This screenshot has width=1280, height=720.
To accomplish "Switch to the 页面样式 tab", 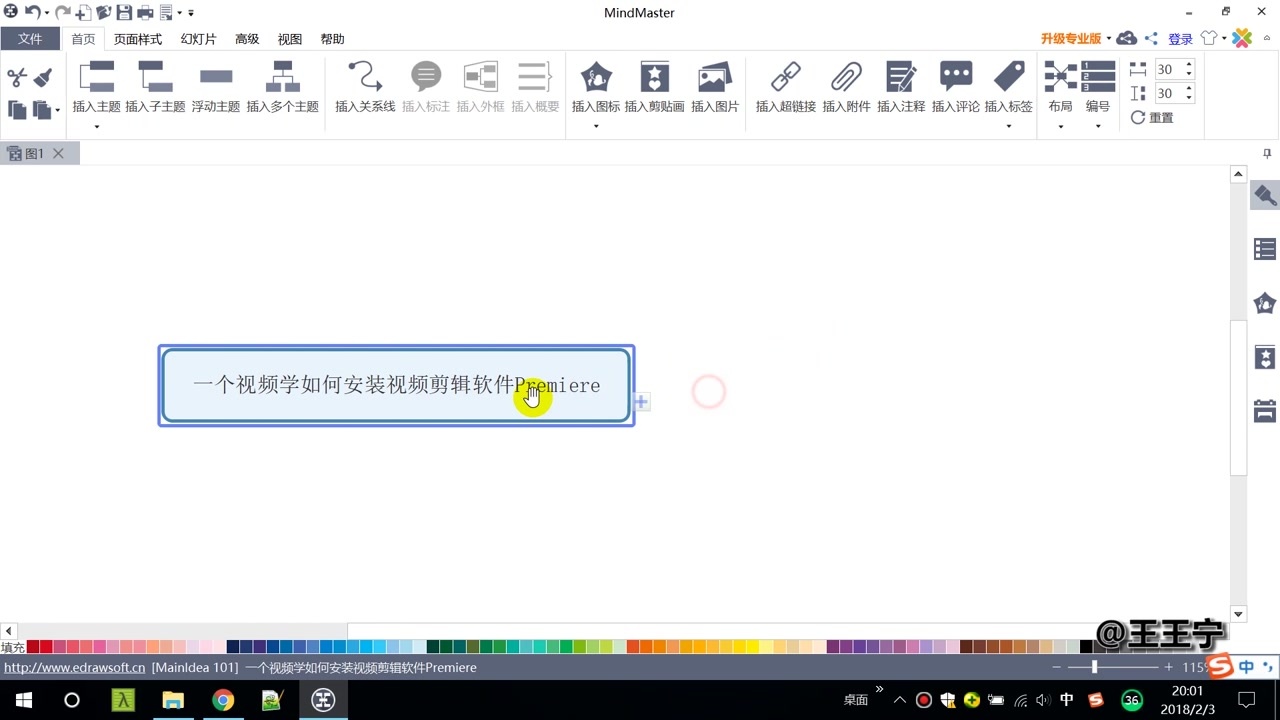I will pos(138,39).
